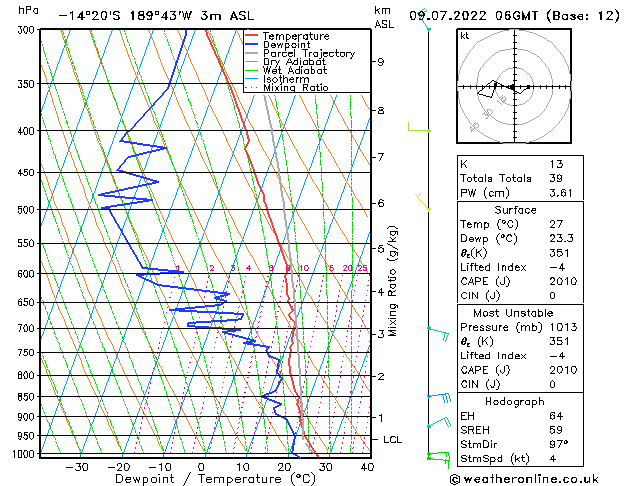Click the mixing ratio label 10 in pink
Image resolution: width=629 pixels, height=486 pixels.
point(304,268)
